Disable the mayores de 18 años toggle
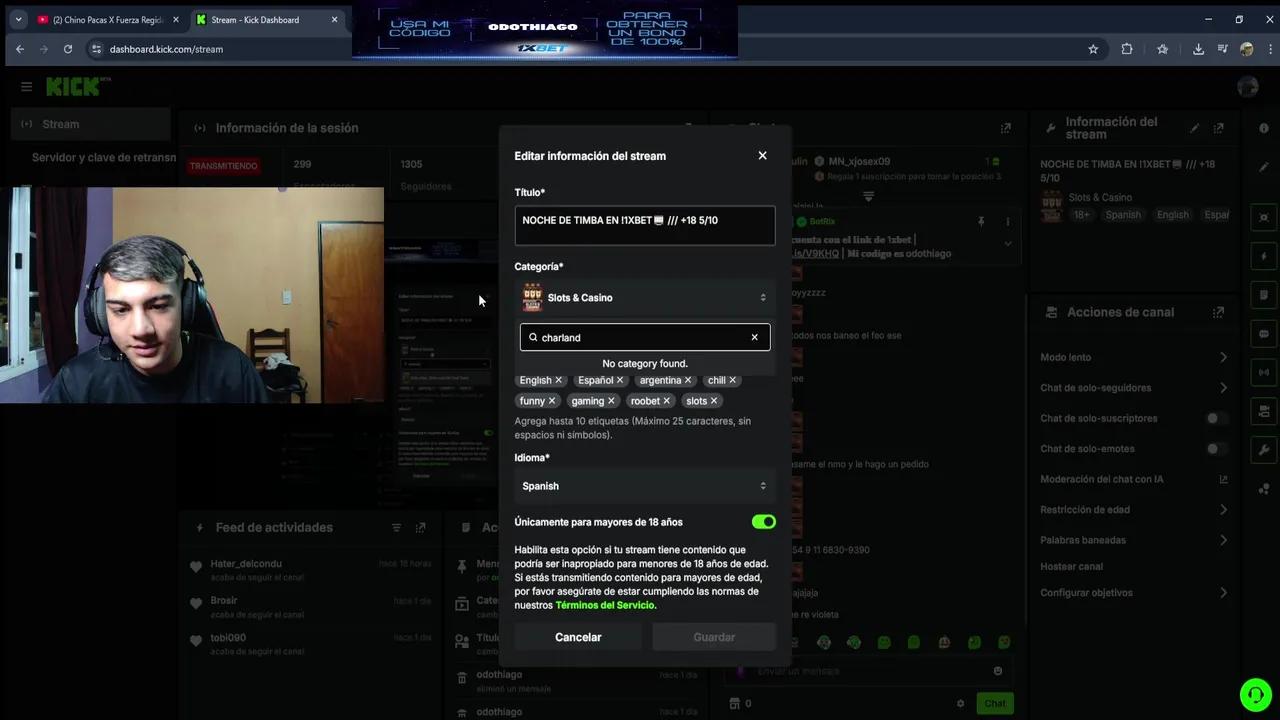The height and width of the screenshot is (720, 1280). (x=763, y=521)
